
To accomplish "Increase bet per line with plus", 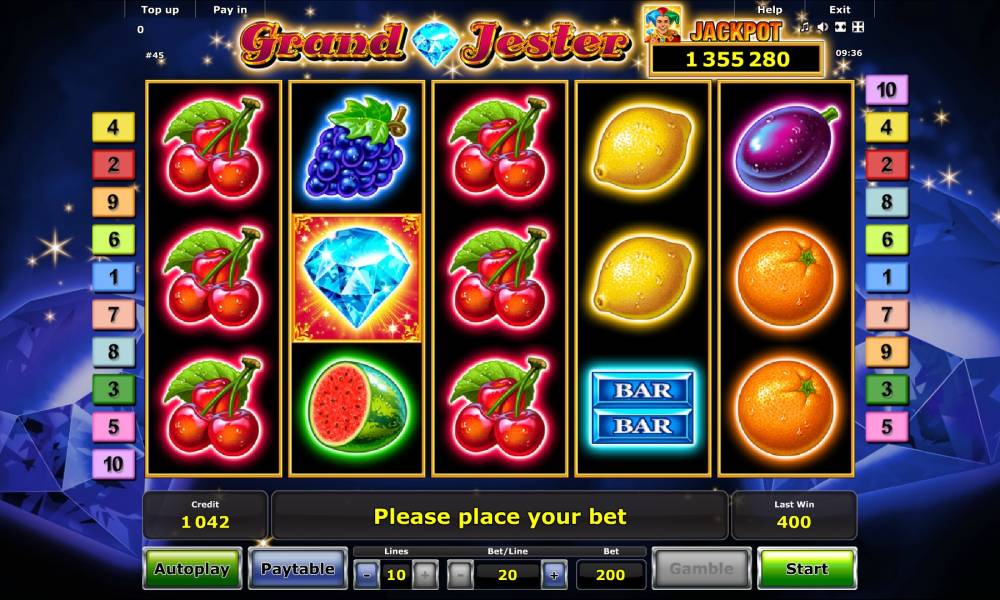I will point(554,575).
